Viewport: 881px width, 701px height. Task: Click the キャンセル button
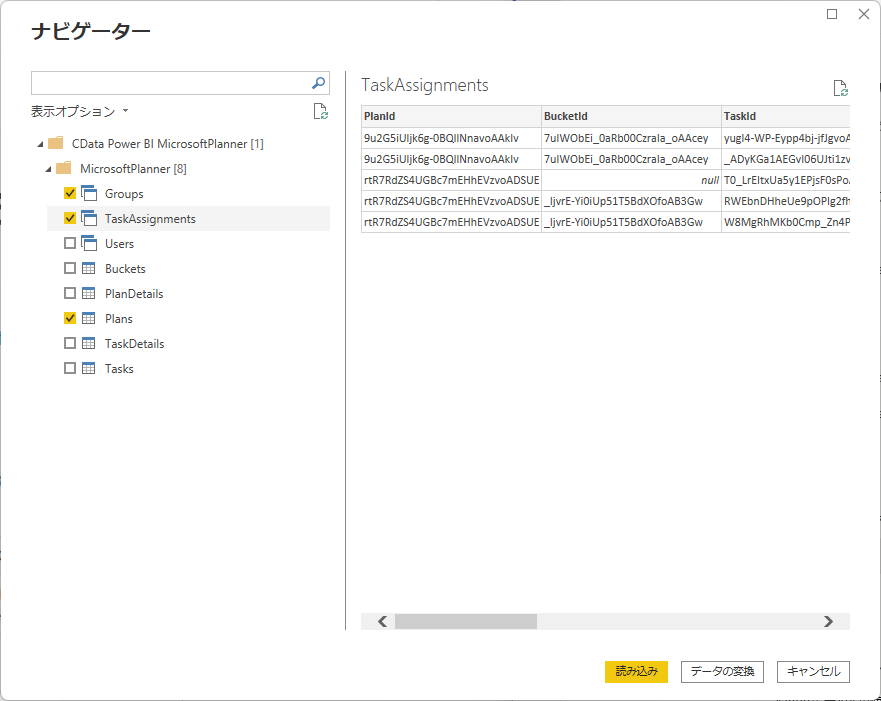coord(813,671)
